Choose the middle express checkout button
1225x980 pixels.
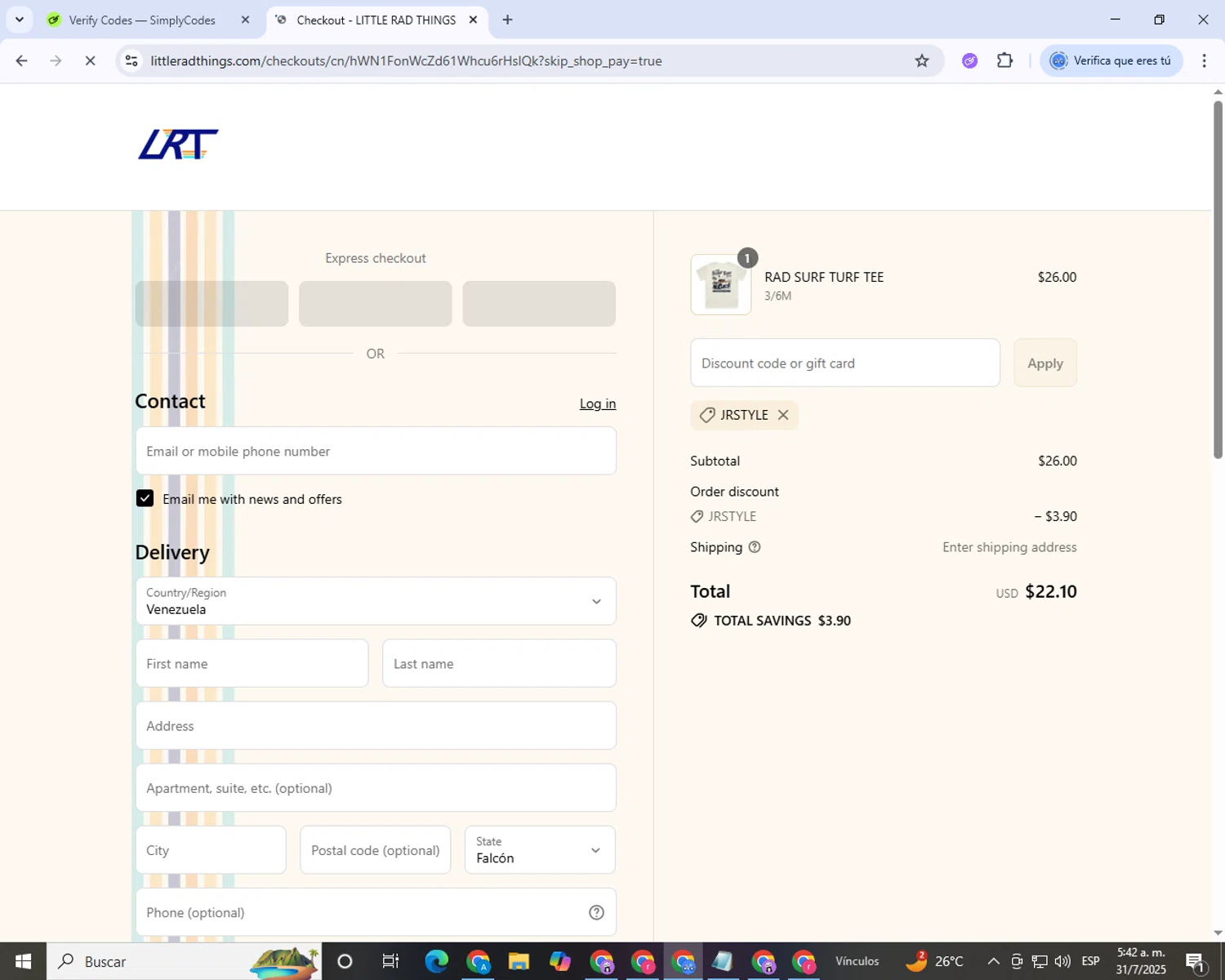(x=376, y=304)
